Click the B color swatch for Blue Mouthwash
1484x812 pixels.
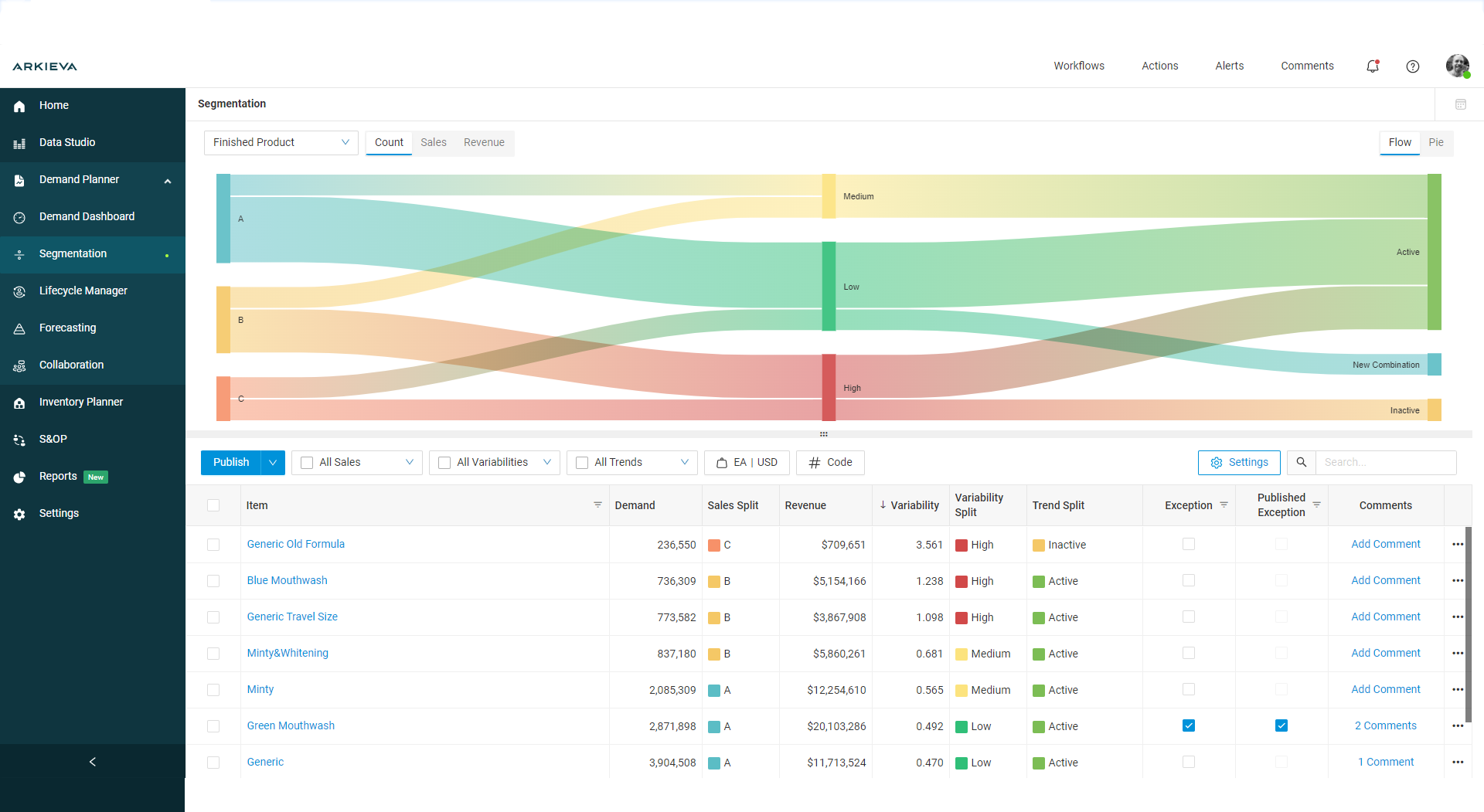[716, 581]
